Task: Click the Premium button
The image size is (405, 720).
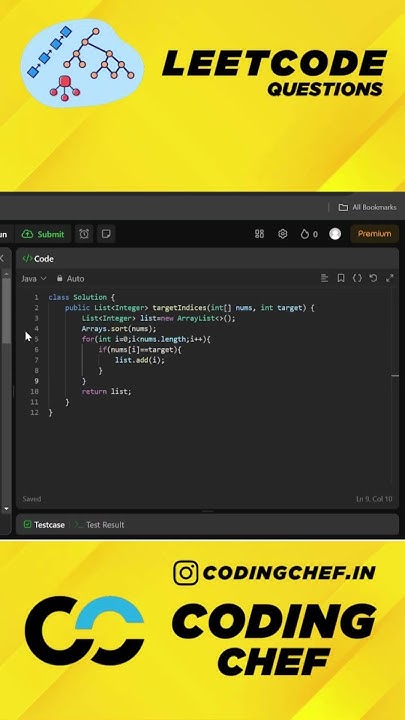Action: click(374, 234)
